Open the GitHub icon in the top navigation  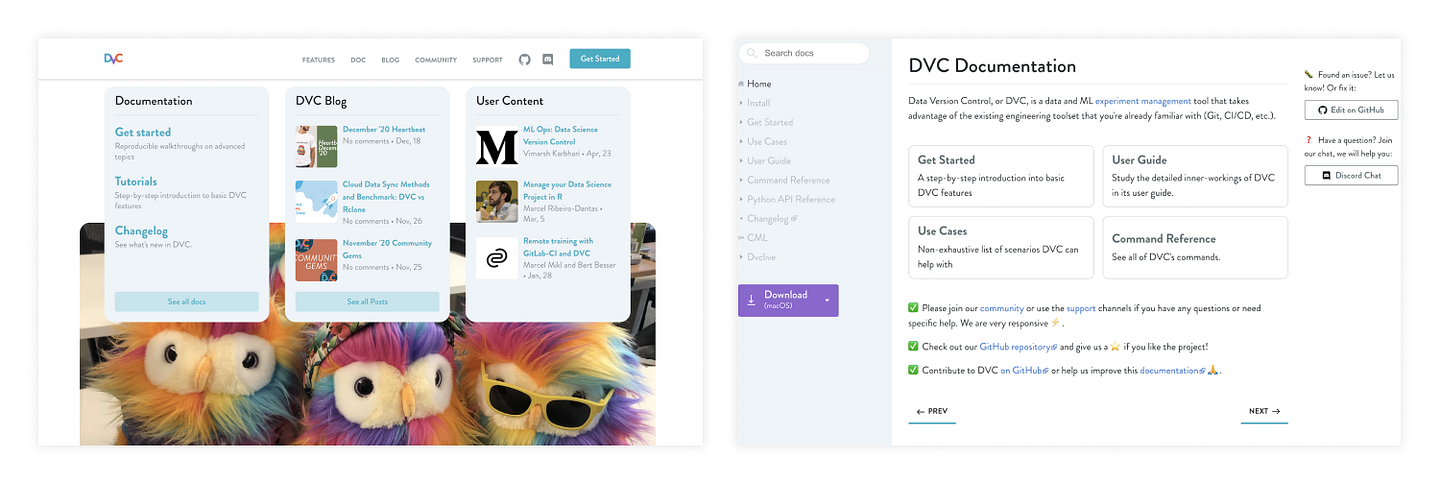point(525,59)
